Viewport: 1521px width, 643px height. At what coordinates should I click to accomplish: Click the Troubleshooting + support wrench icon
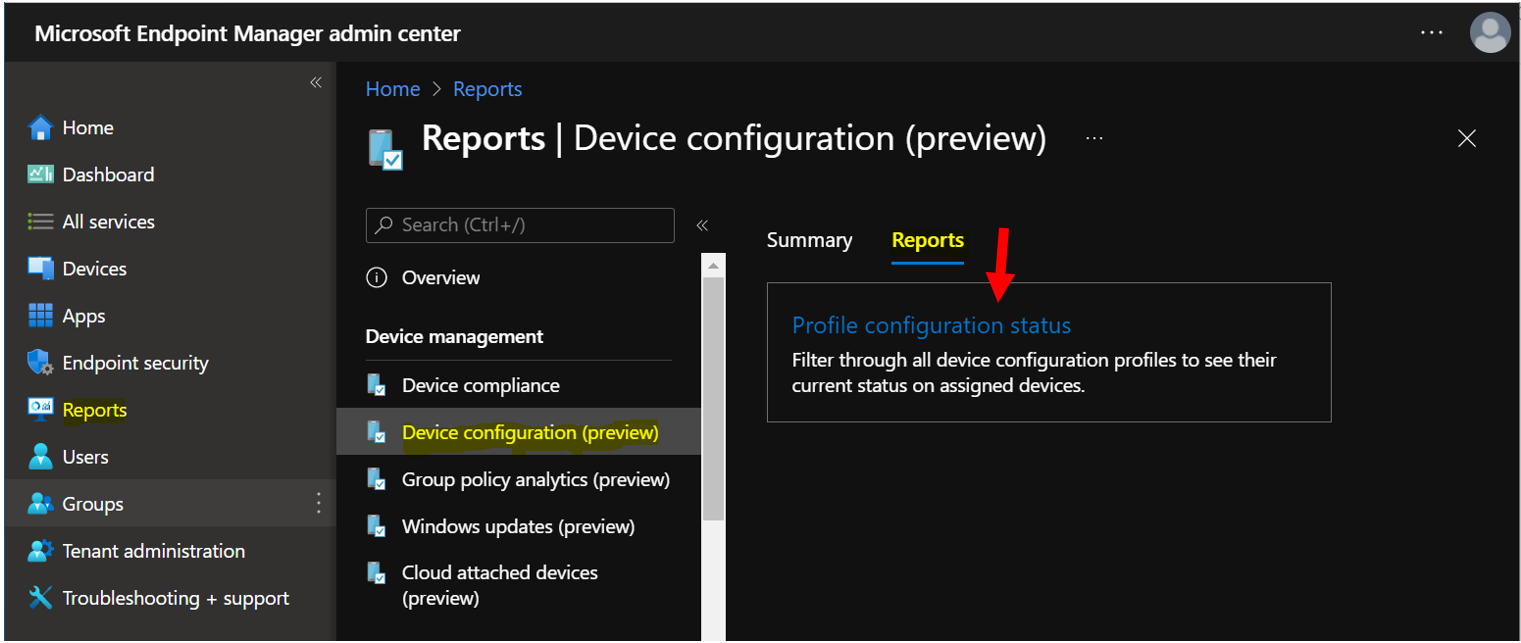(40, 597)
